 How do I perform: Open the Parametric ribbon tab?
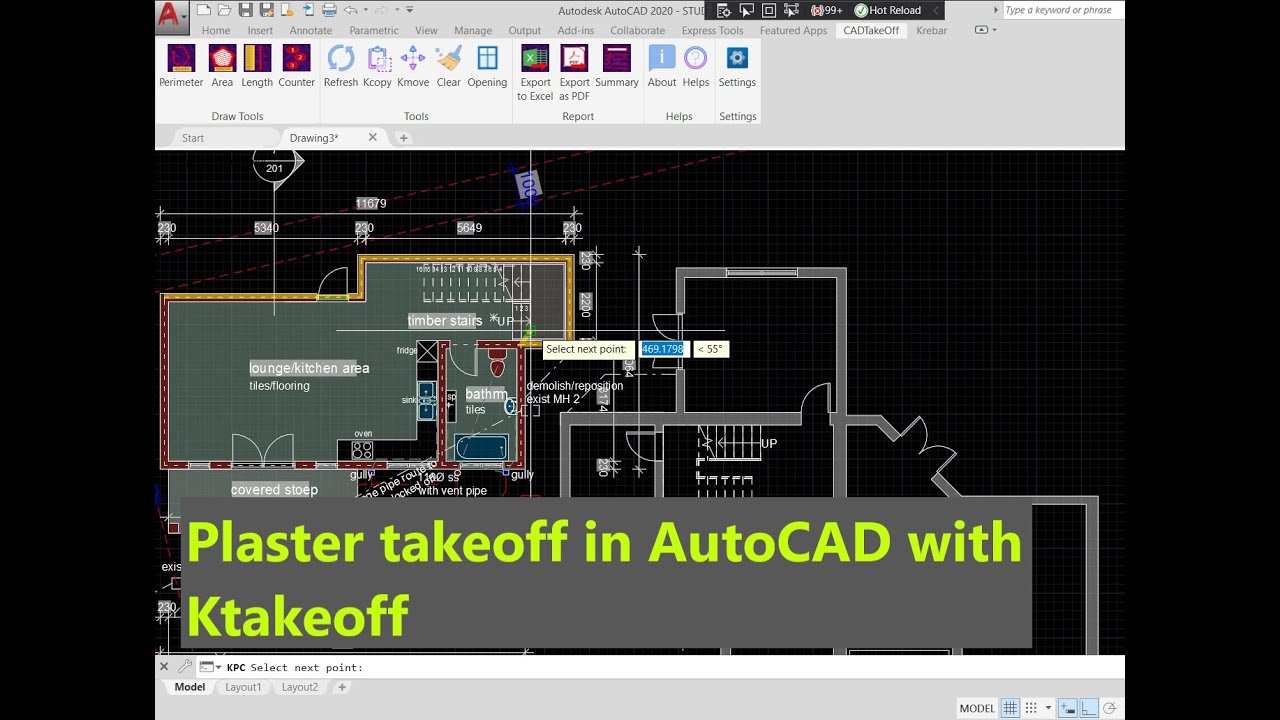[x=374, y=30]
